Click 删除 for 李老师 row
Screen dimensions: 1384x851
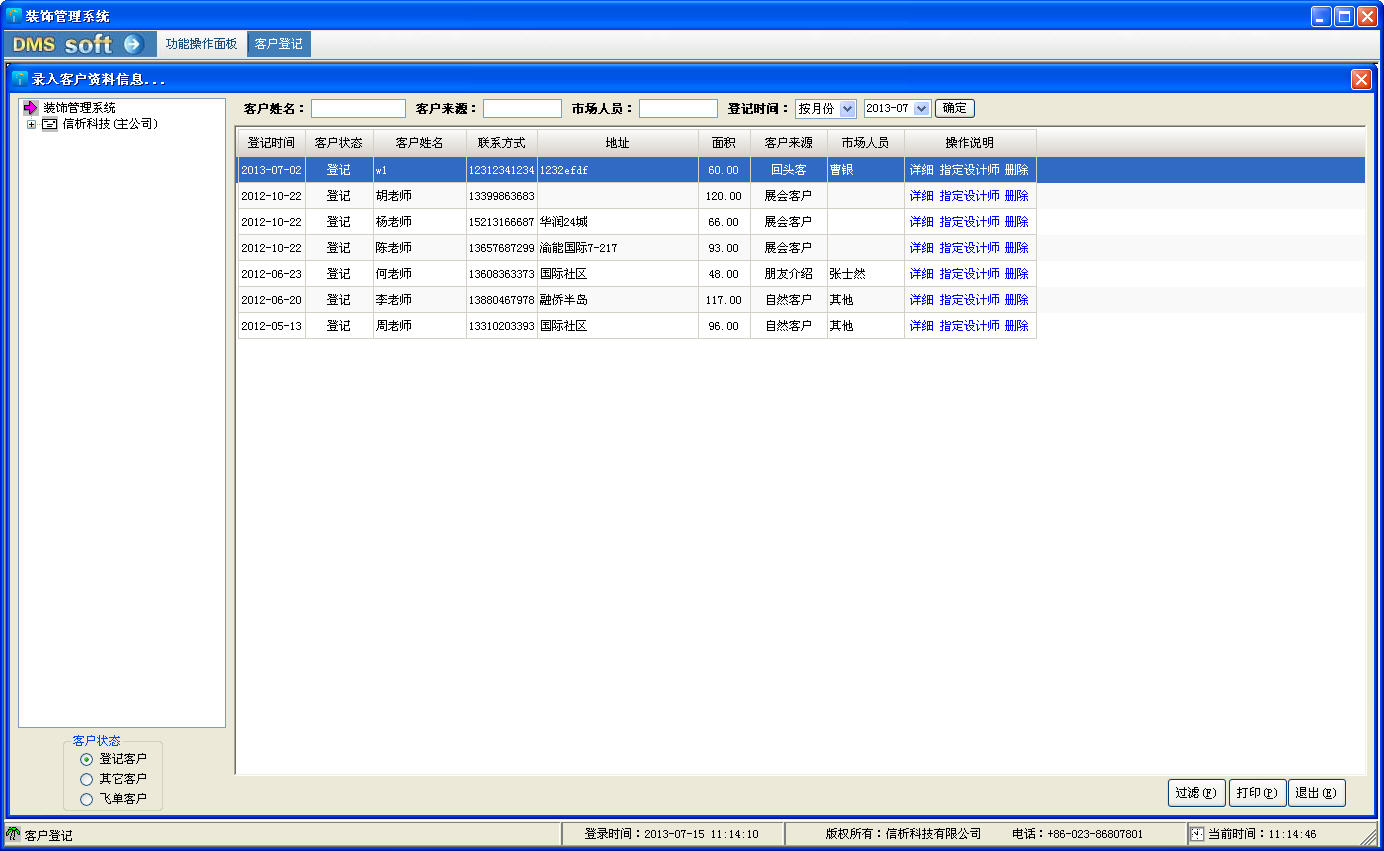click(x=1016, y=300)
